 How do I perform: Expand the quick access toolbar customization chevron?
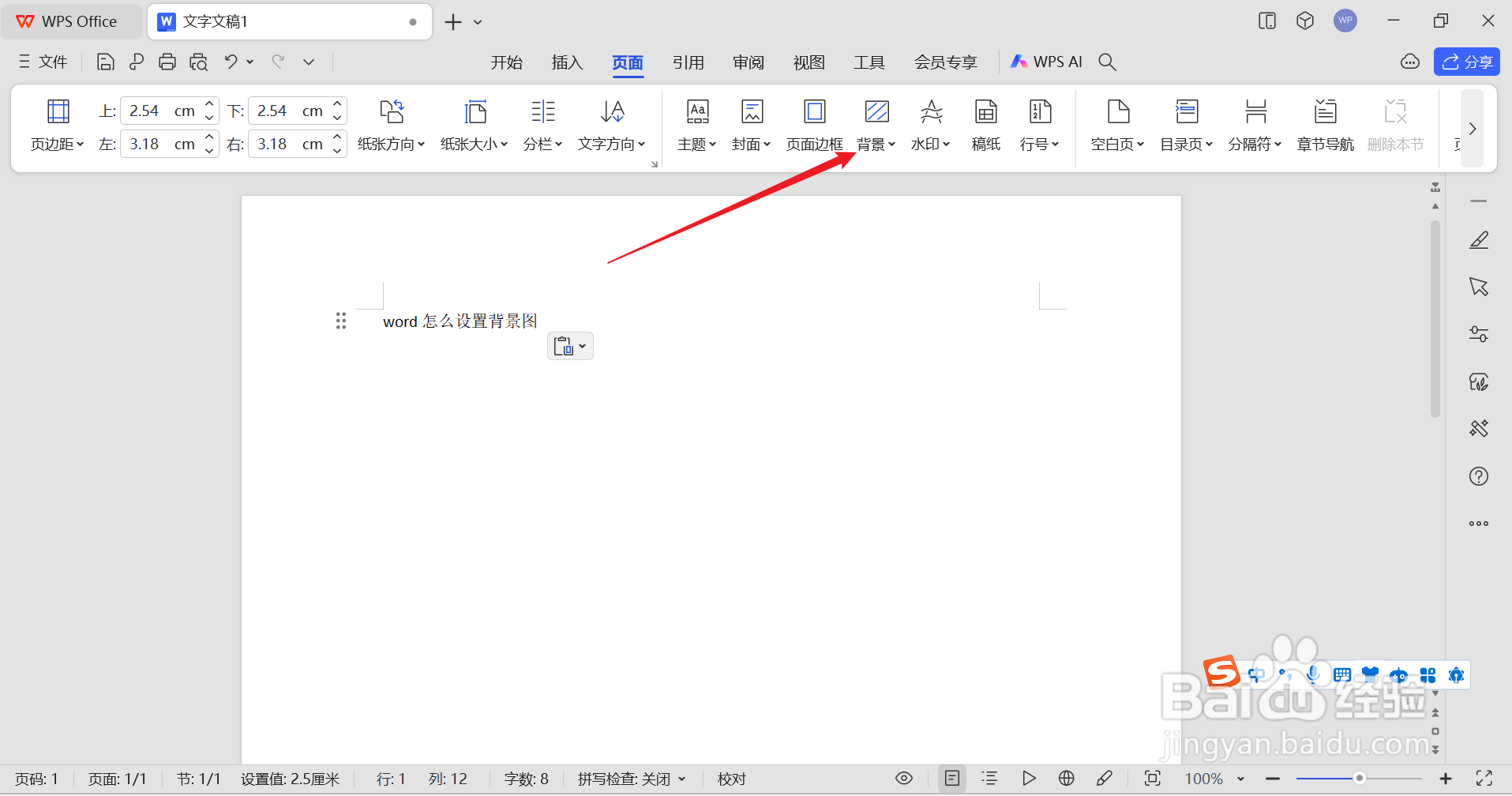pyautogui.click(x=309, y=62)
